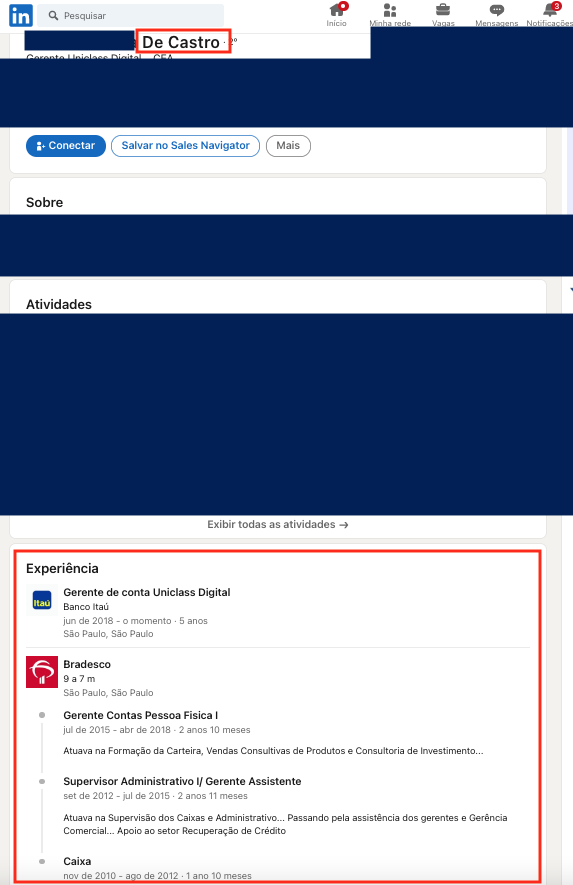The image size is (573, 885).
Task: Open Mensagens chat icon
Action: pos(497,10)
